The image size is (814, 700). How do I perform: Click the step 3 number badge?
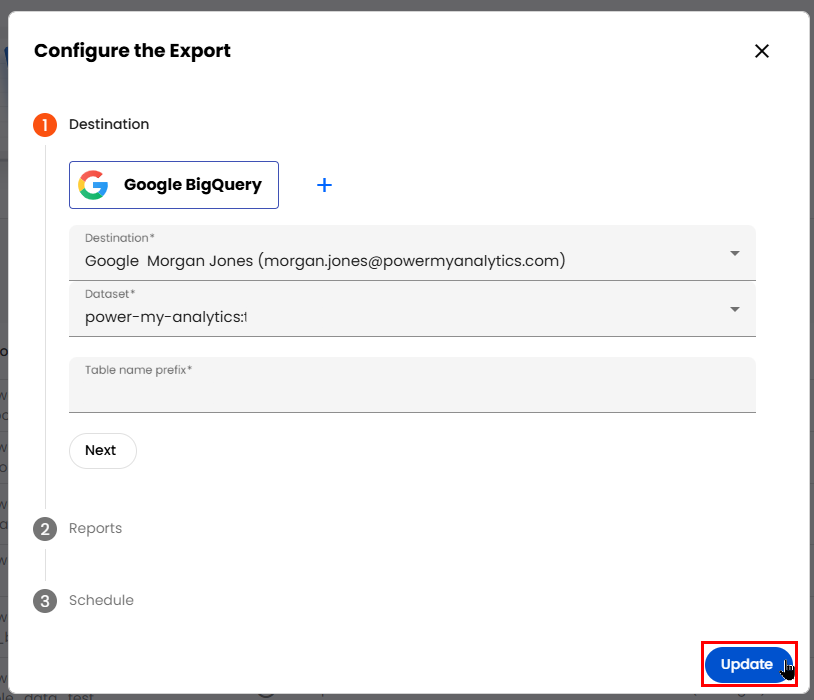45,601
